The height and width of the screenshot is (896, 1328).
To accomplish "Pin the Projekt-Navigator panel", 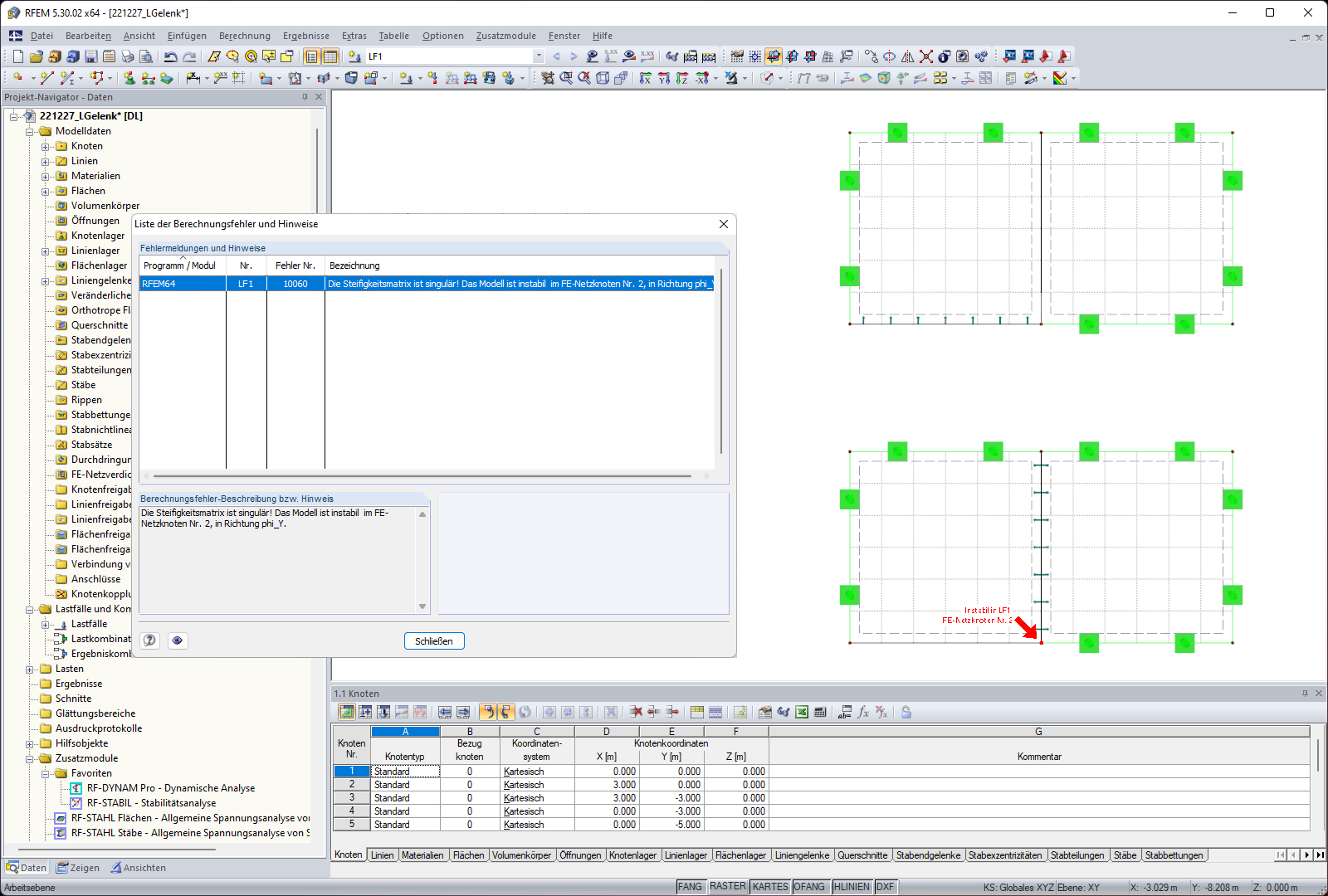I will pyautogui.click(x=305, y=97).
